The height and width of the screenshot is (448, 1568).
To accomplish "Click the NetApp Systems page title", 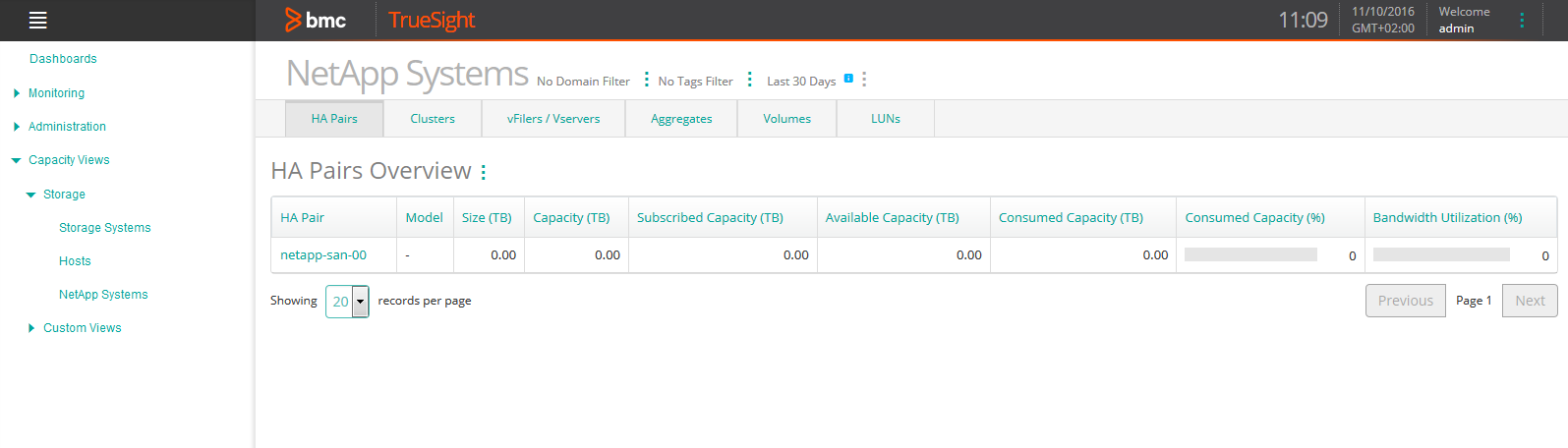I will [407, 74].
